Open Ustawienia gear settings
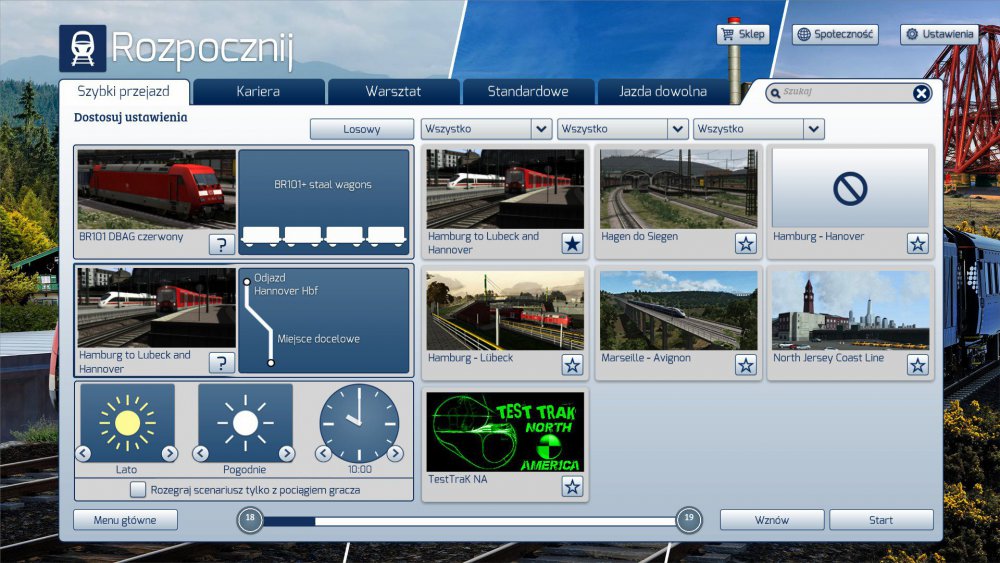Image resolution: width=1000 pixels, height=563 pixels. click(939, 34)
